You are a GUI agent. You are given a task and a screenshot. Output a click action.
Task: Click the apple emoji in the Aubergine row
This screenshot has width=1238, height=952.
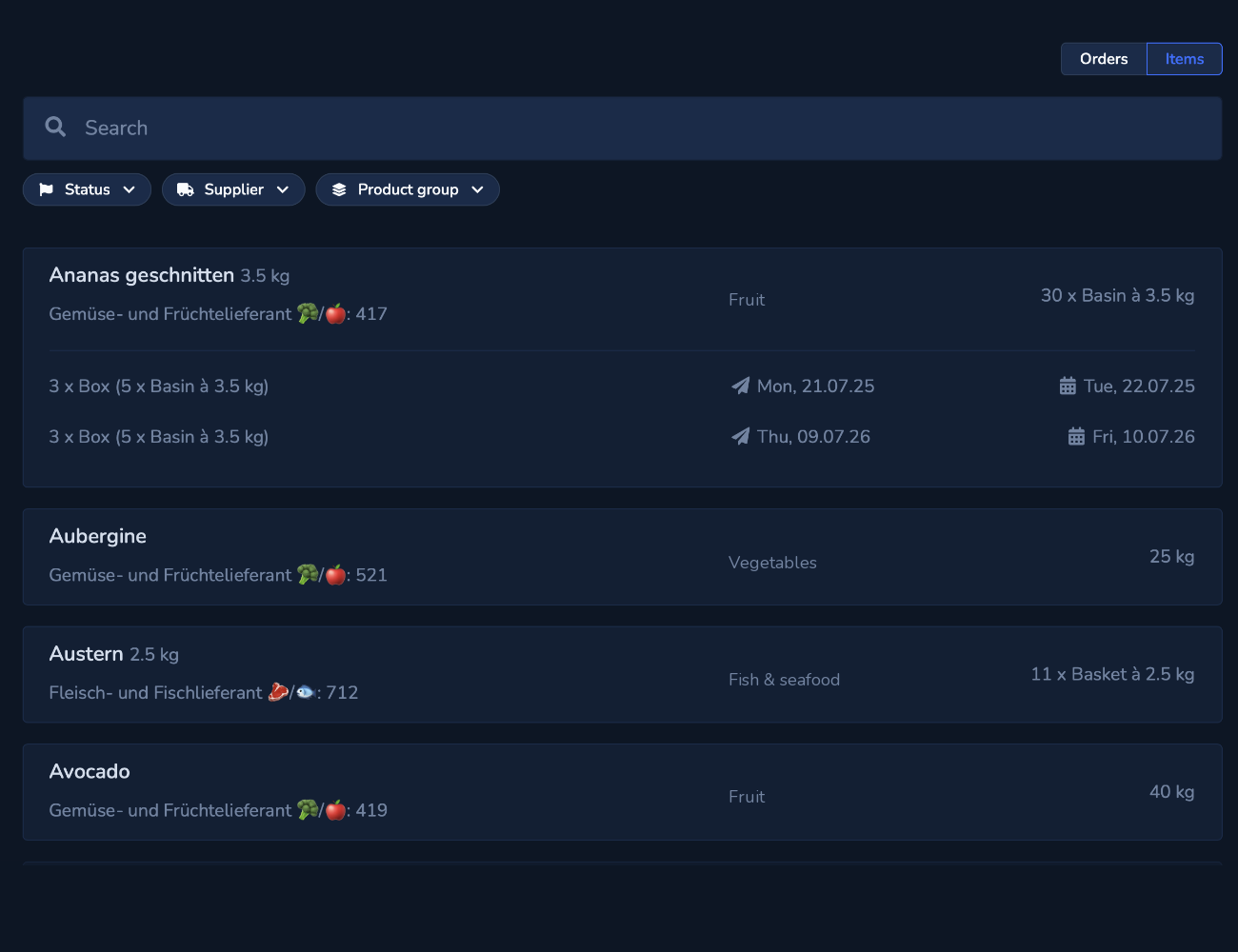tap(335, 574)
